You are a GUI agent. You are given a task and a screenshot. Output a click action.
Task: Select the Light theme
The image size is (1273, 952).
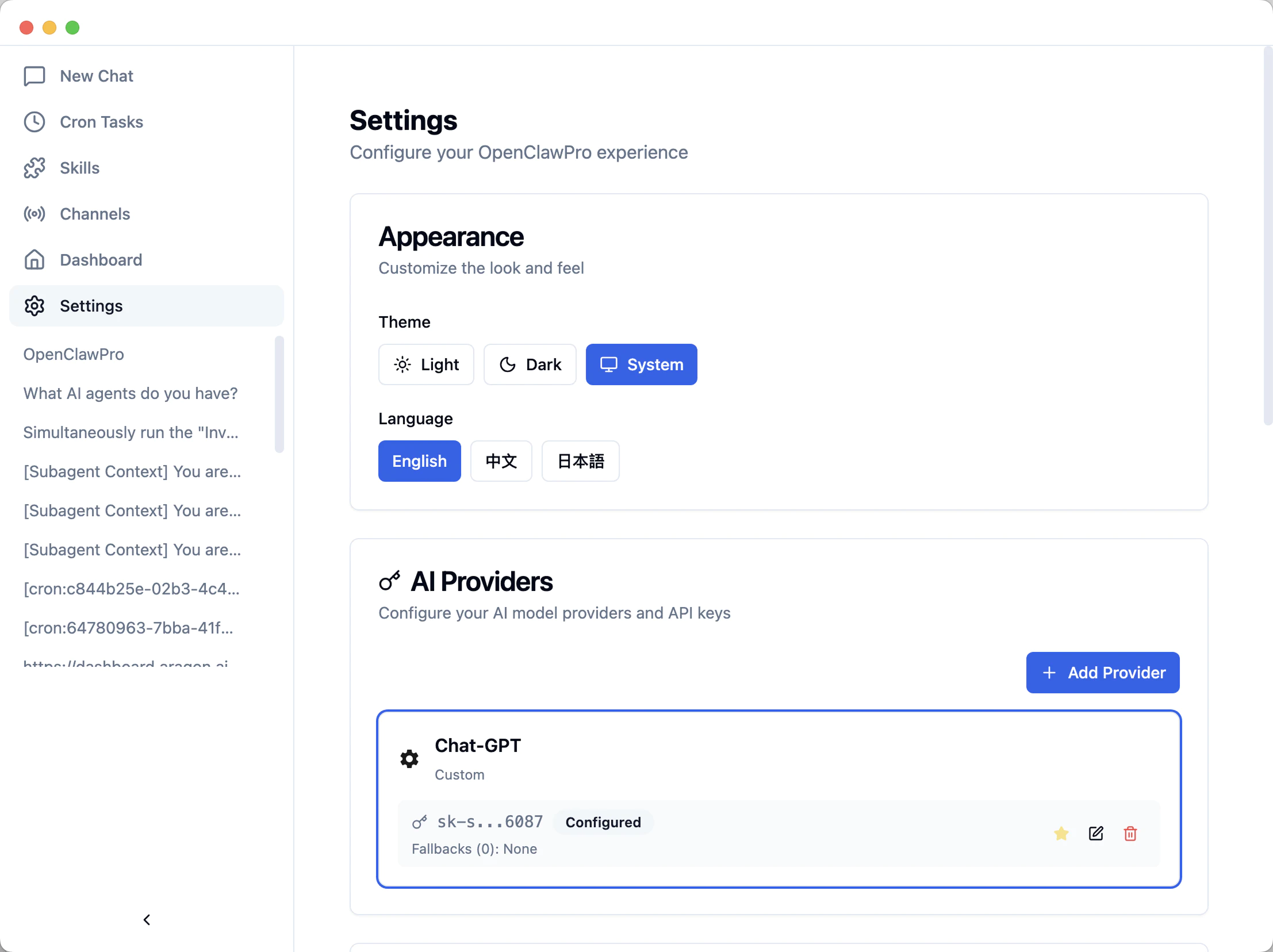[426, 364]
